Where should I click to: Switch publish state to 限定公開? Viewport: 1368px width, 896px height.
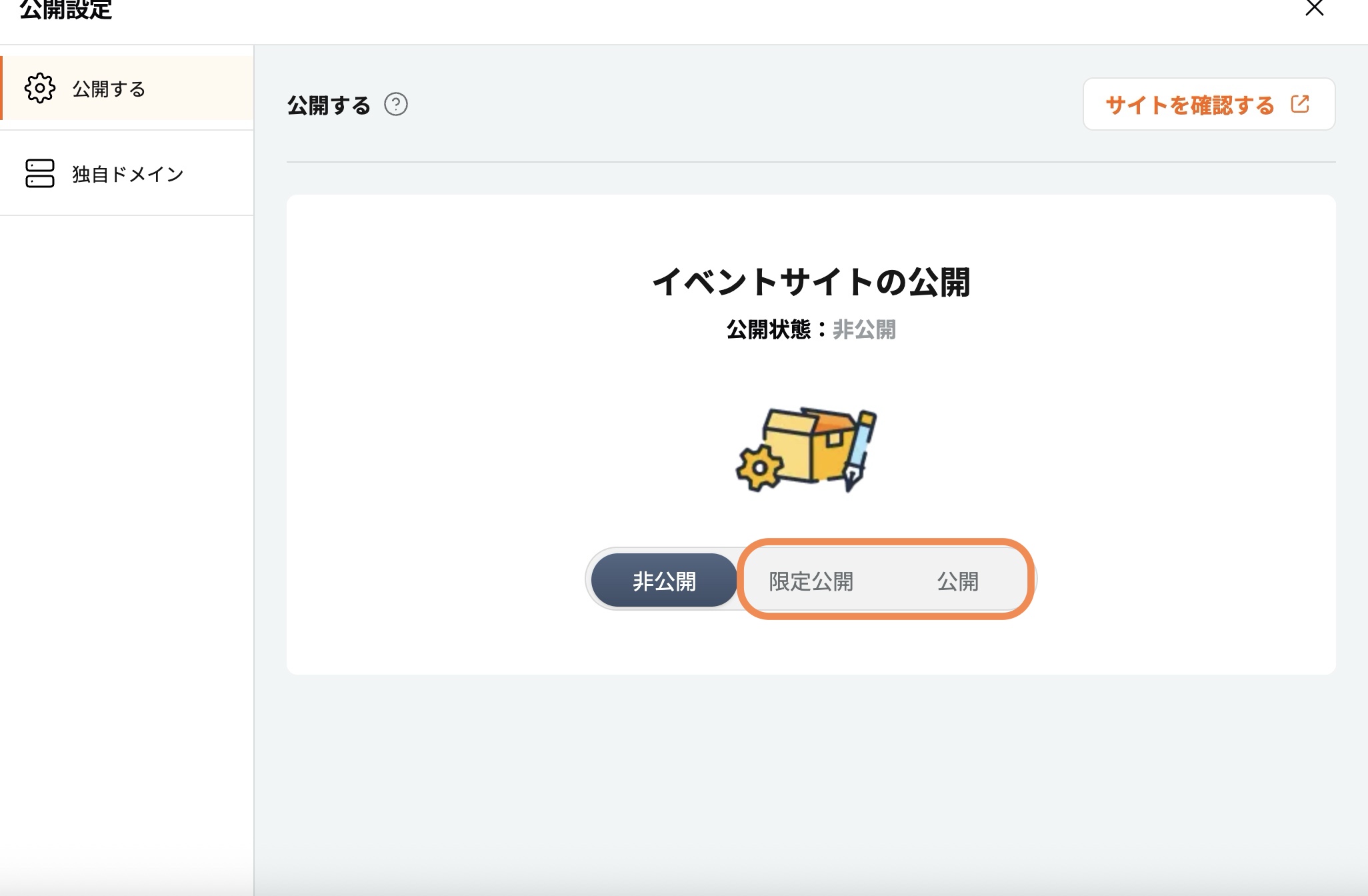point(811,581)
